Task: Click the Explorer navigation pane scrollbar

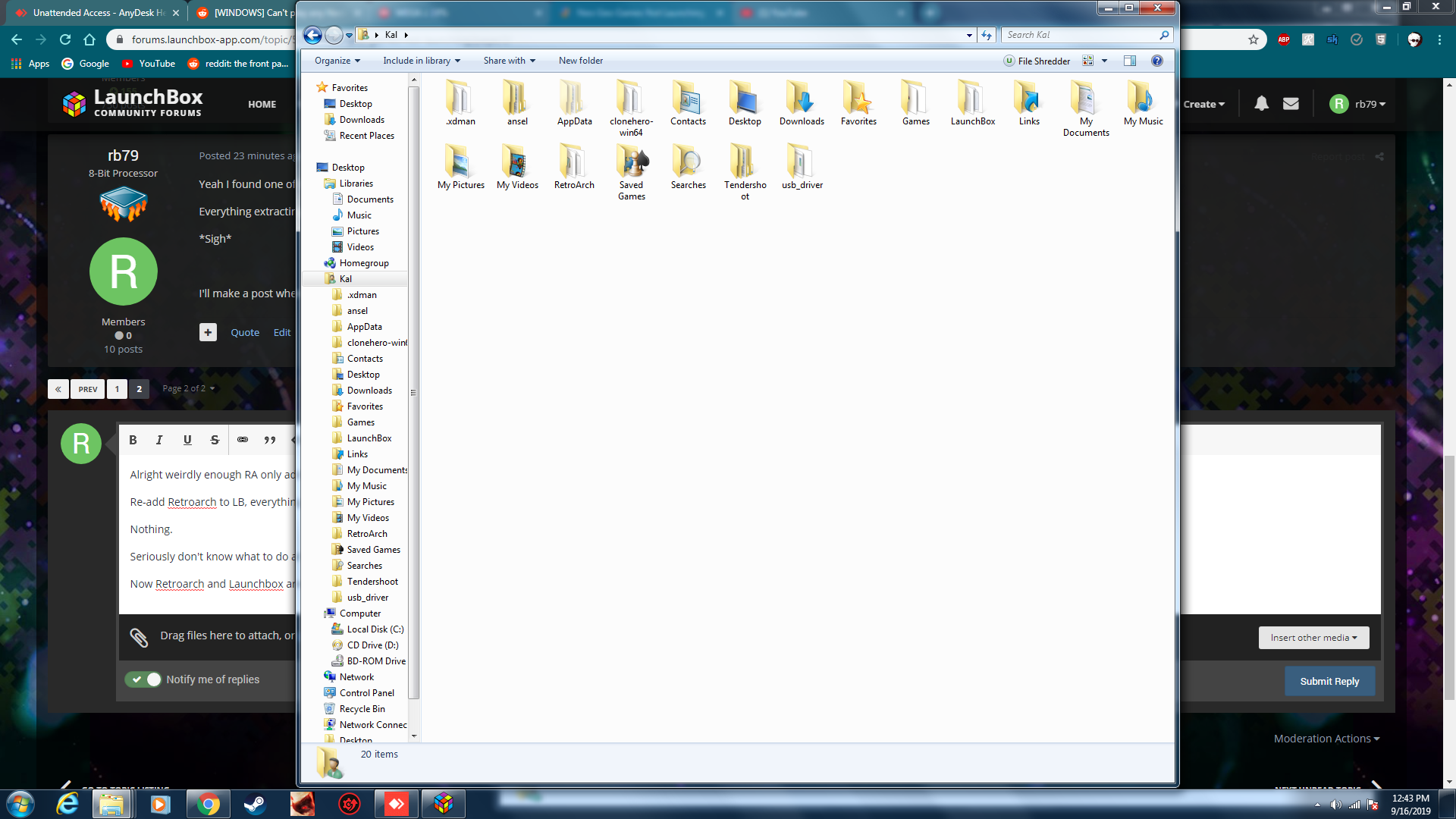Action: (x=413, y=393)
